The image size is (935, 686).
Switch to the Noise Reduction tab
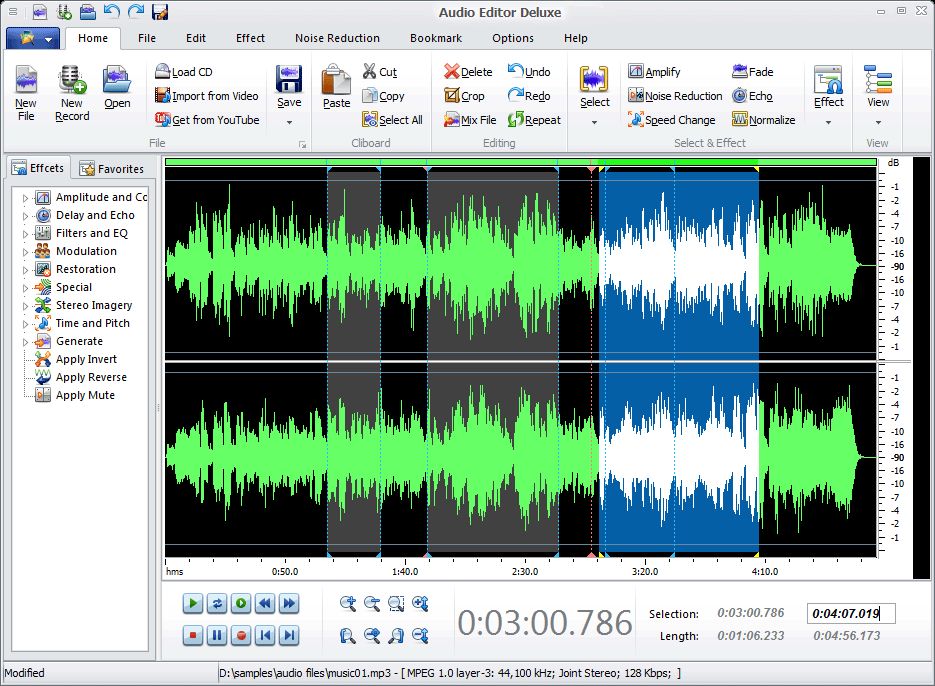[337, 38]
